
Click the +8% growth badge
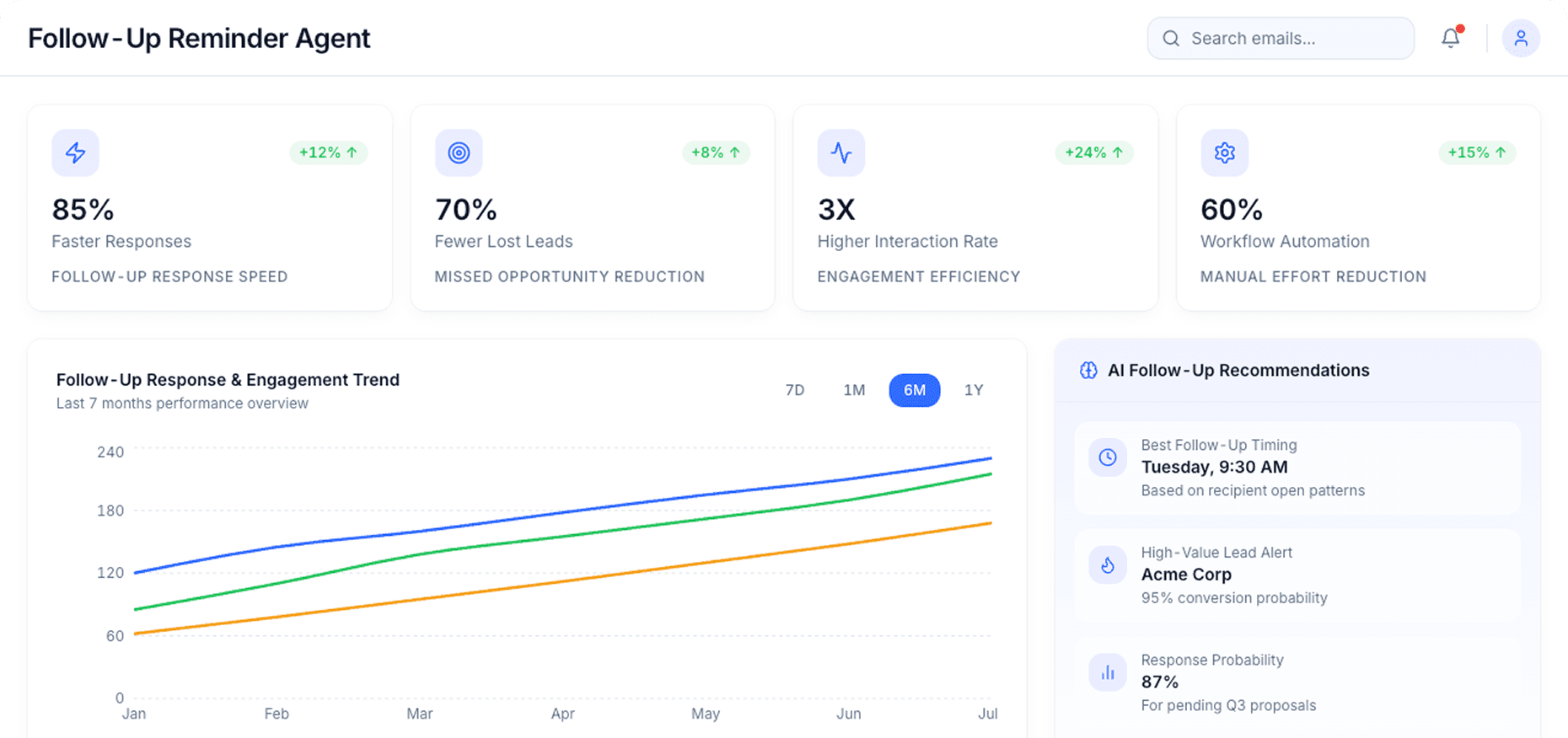tap(716, 152)
